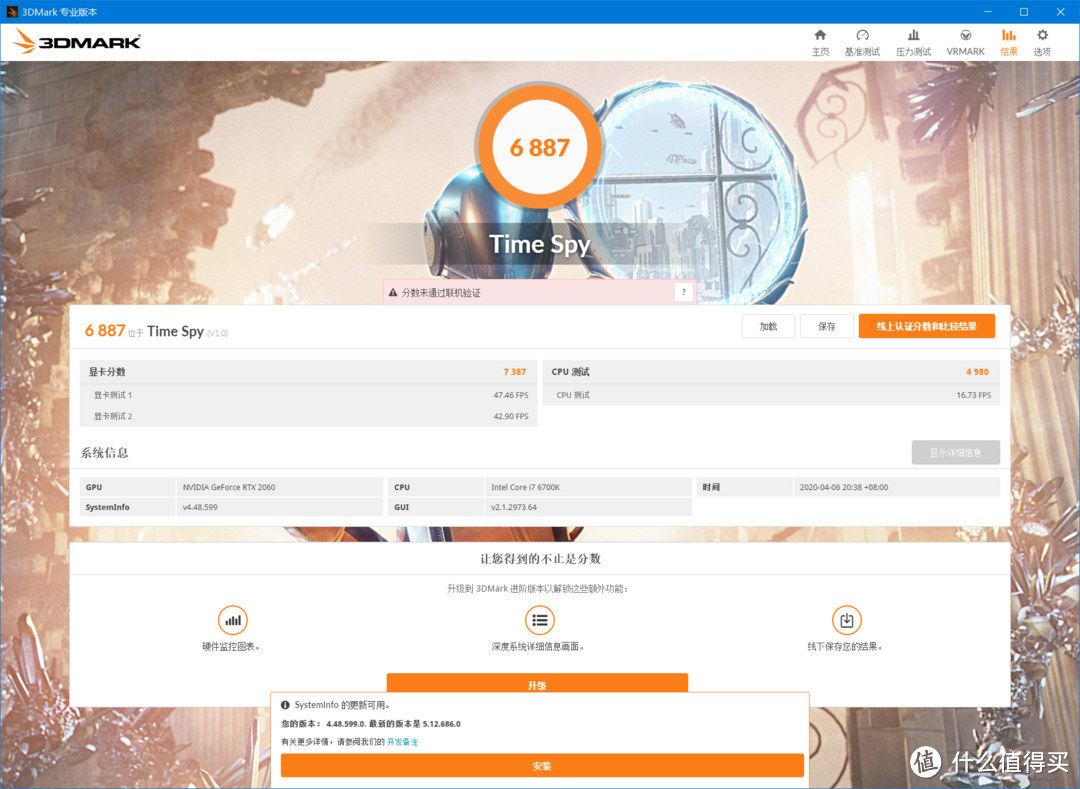Click the save results offline icon
Viewport: 1080px width, 789px height.
point(847,620)
